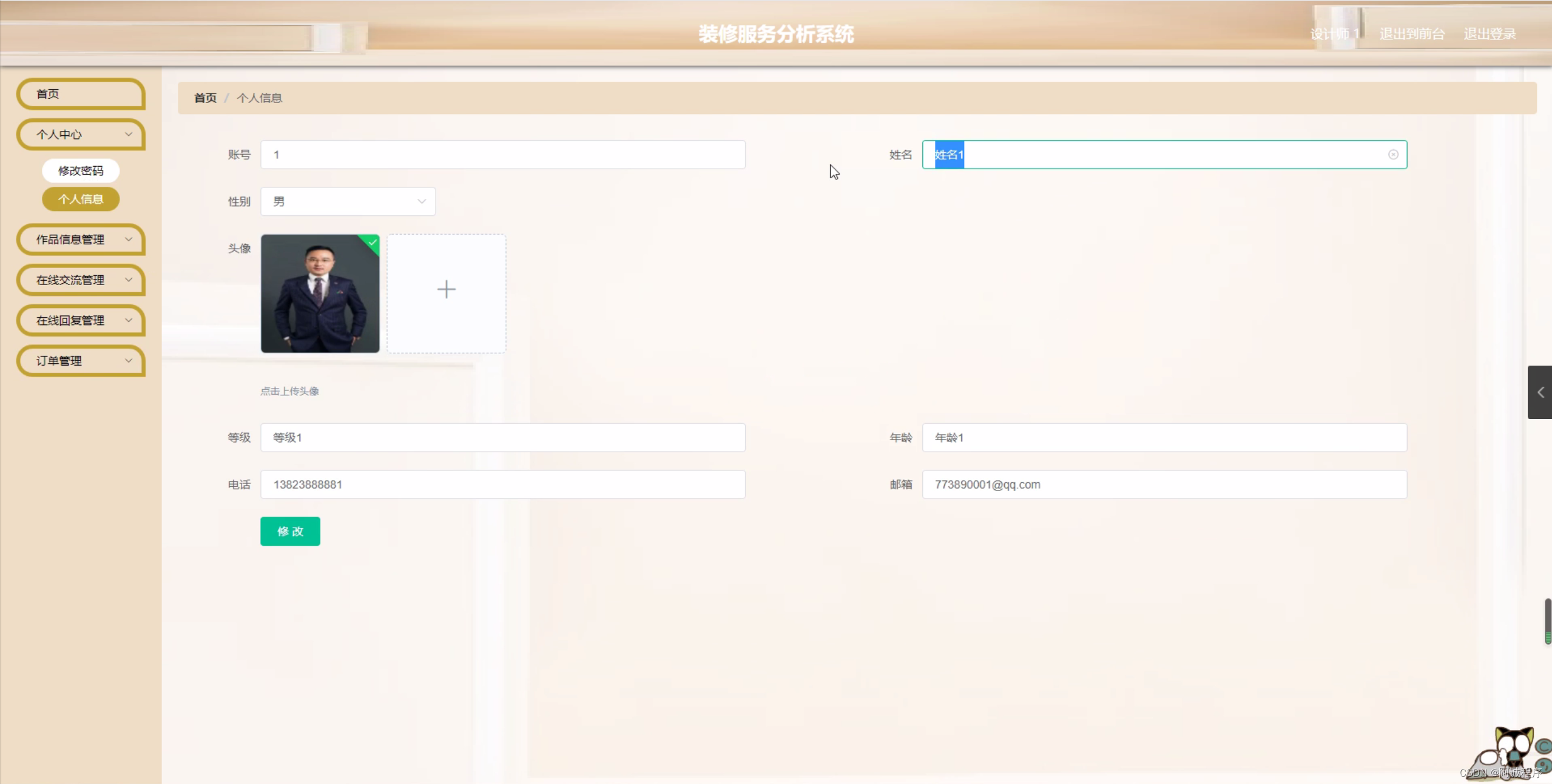
Task: Clear the 姓名 field with the X icon
Action: point(1393,155)
